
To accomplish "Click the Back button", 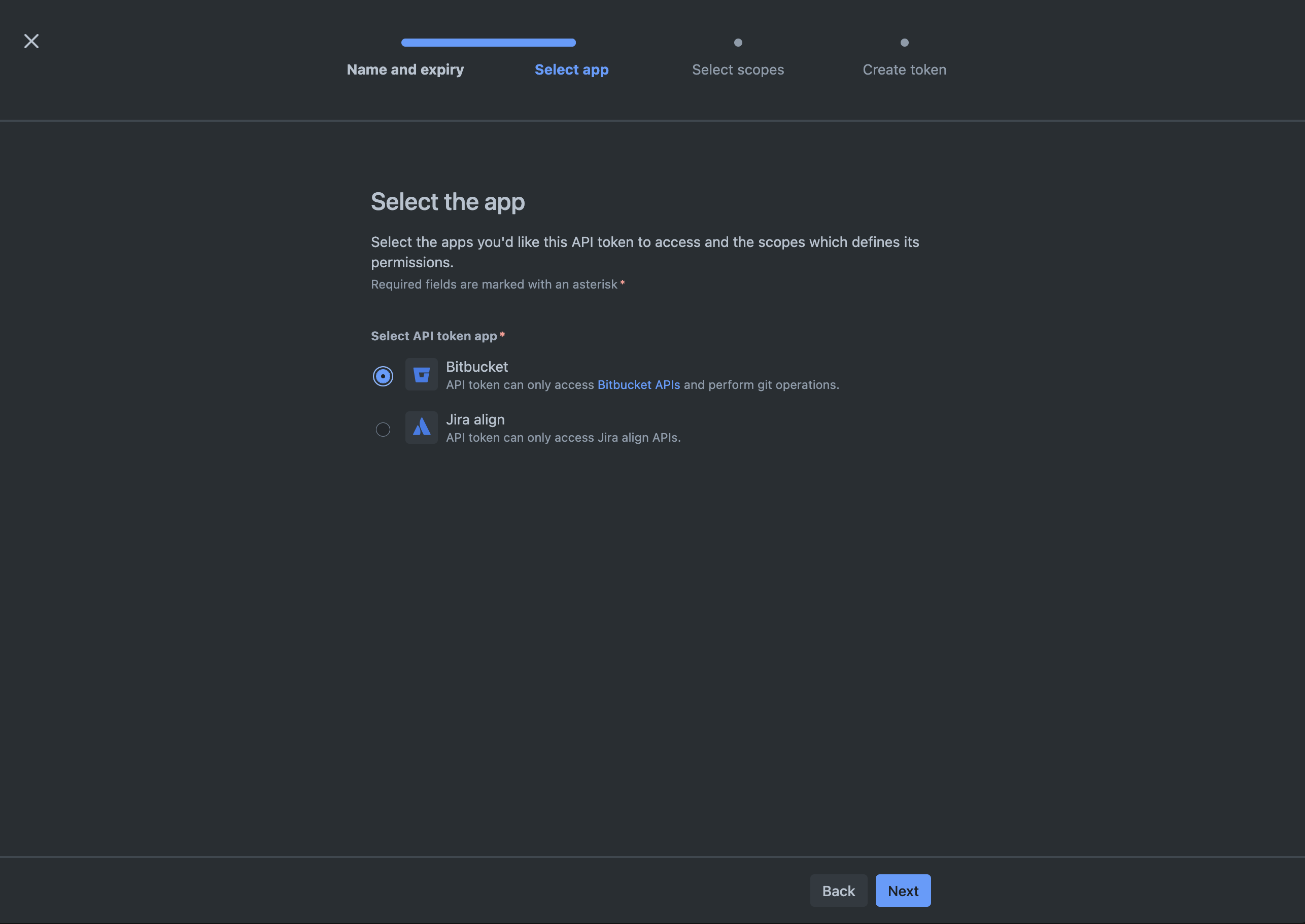I will [838, 891].
